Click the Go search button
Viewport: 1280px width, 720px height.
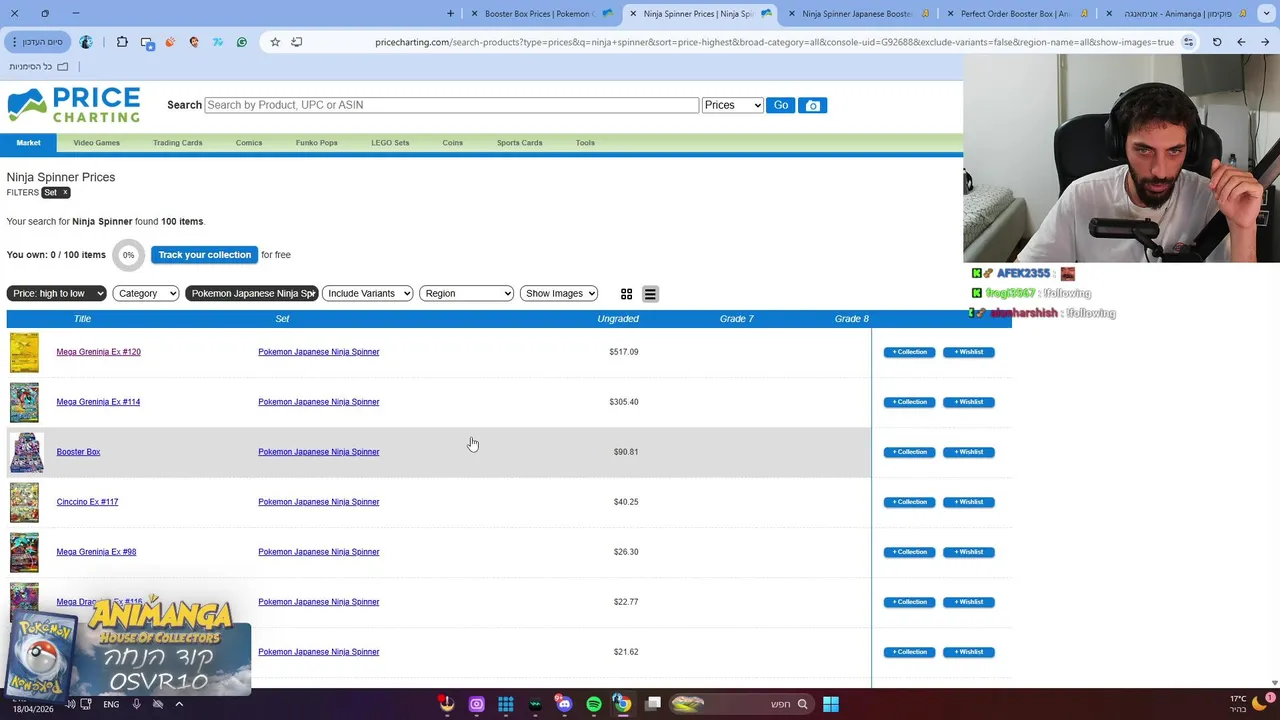click(780, 105)
